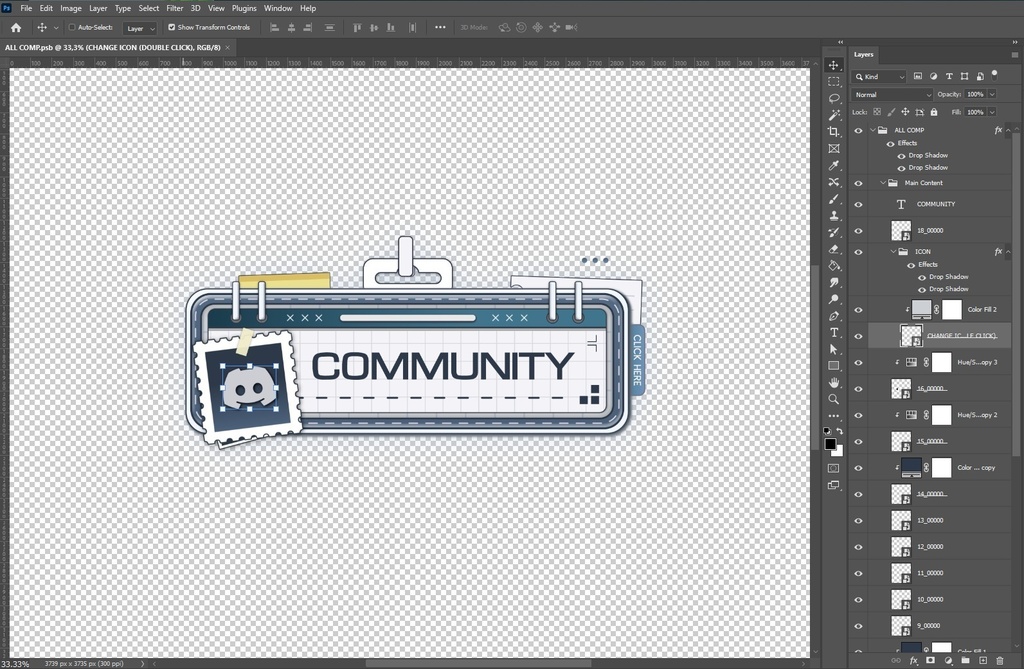Click the Home icon in options bar
The image size is (1024, 669).
pyautogui.click(x=16, y=27)
